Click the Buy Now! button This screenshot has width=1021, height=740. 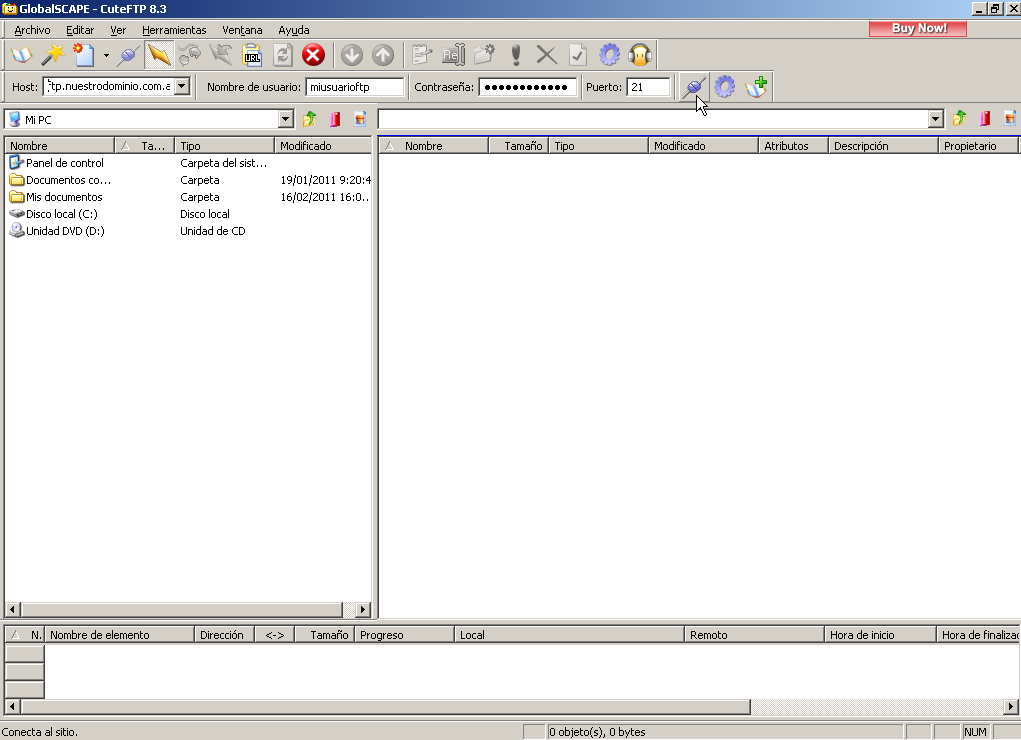pyautogui.click(x=918, y=29)
